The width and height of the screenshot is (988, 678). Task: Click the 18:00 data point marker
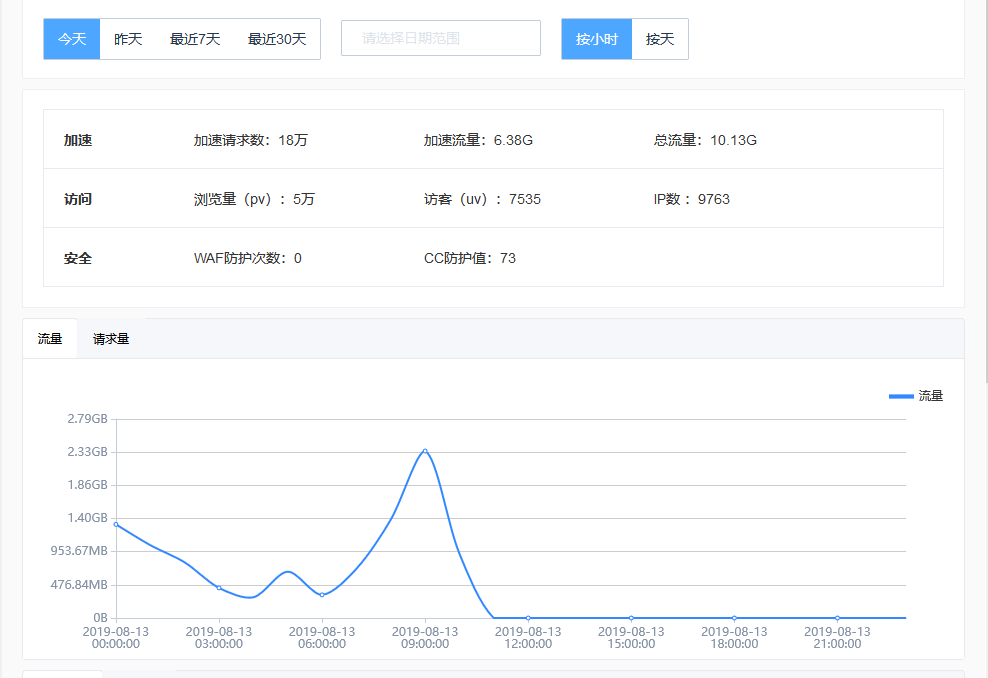[x=734, y=618]
